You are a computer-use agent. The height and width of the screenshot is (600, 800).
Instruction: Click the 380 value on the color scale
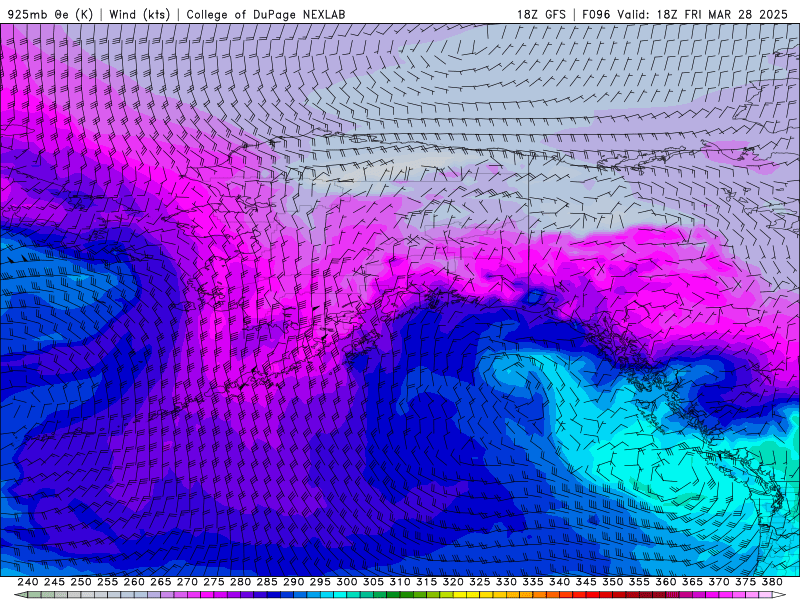coord(772,582)
